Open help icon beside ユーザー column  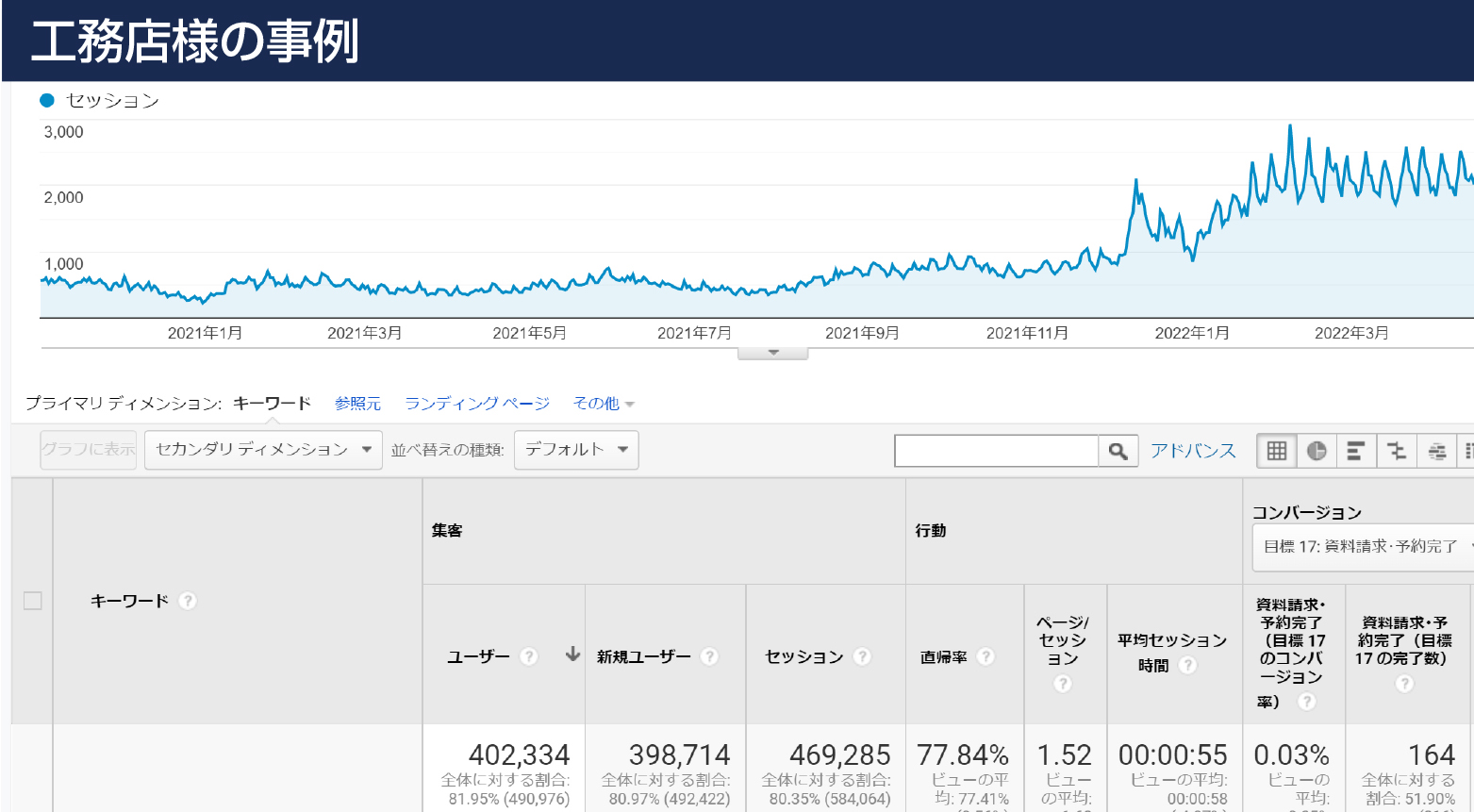[x=529, y=656]
